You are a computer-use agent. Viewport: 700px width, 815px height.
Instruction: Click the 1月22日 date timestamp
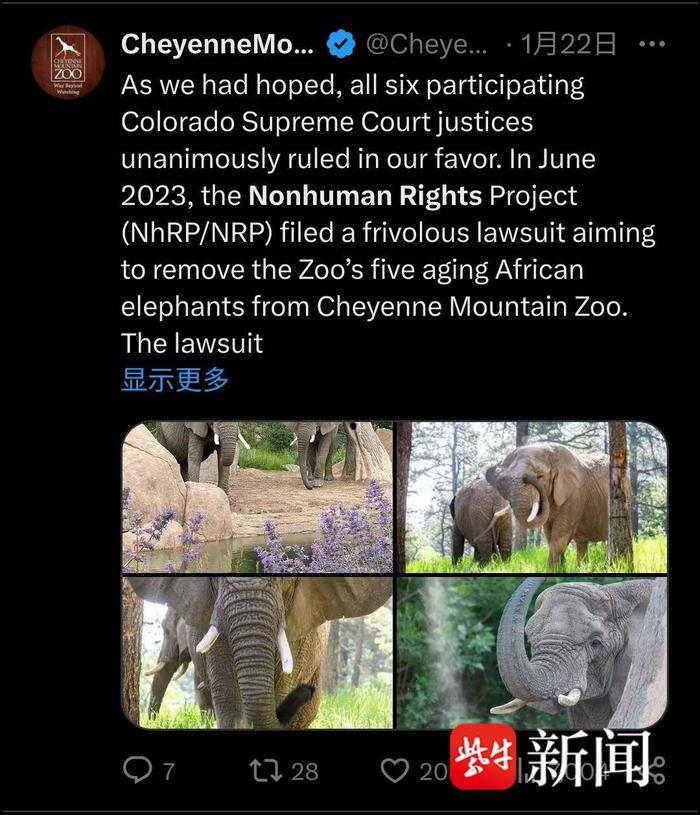(x=569, y=44)
